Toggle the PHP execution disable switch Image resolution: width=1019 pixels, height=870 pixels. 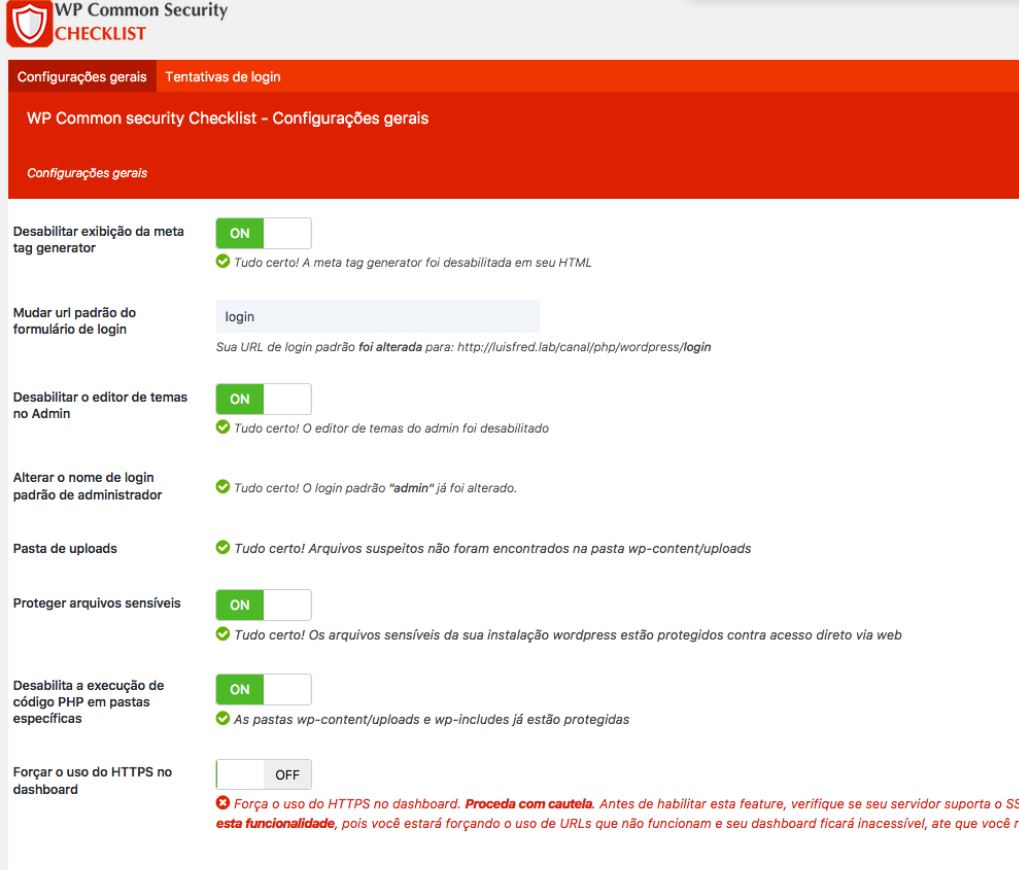point(264,689)
